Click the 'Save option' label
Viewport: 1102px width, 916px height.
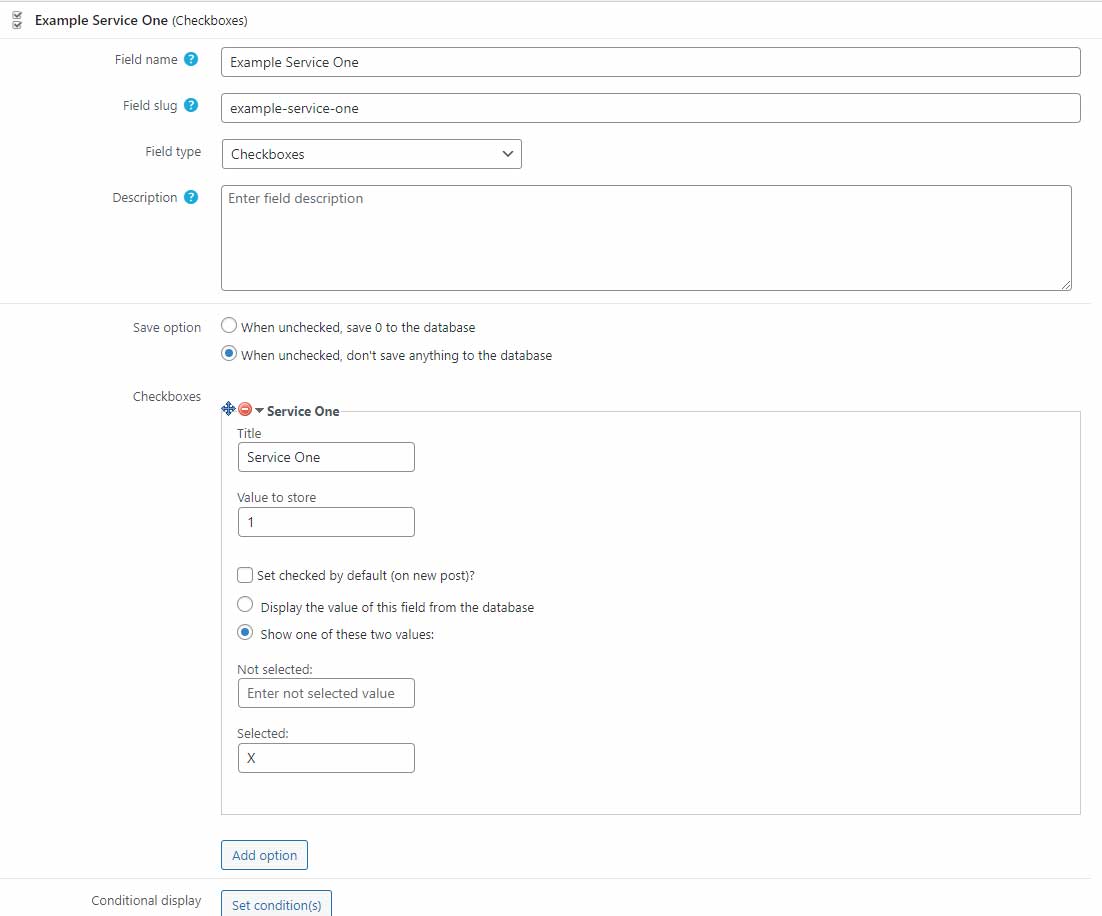tap(167, 328)
